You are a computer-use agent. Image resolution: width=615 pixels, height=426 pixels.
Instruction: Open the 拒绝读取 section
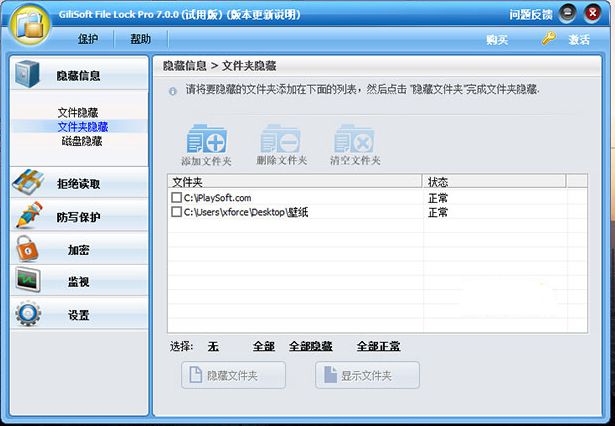click(79, 183)
